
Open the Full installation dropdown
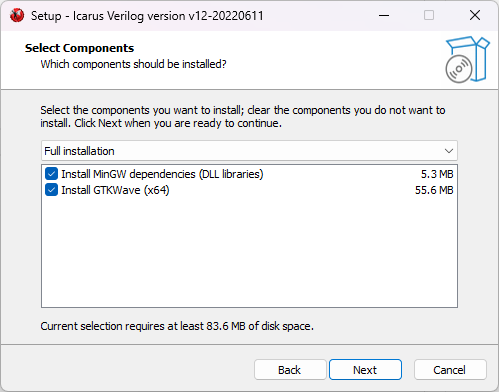point(249,151)
